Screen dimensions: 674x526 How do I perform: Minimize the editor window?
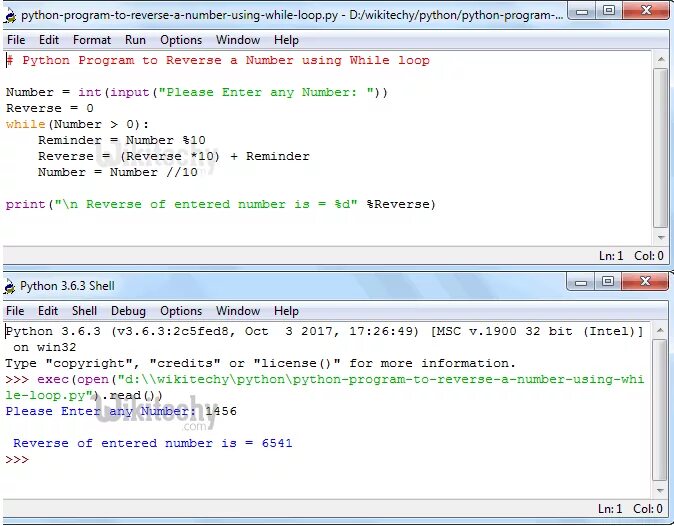point(582,11)
